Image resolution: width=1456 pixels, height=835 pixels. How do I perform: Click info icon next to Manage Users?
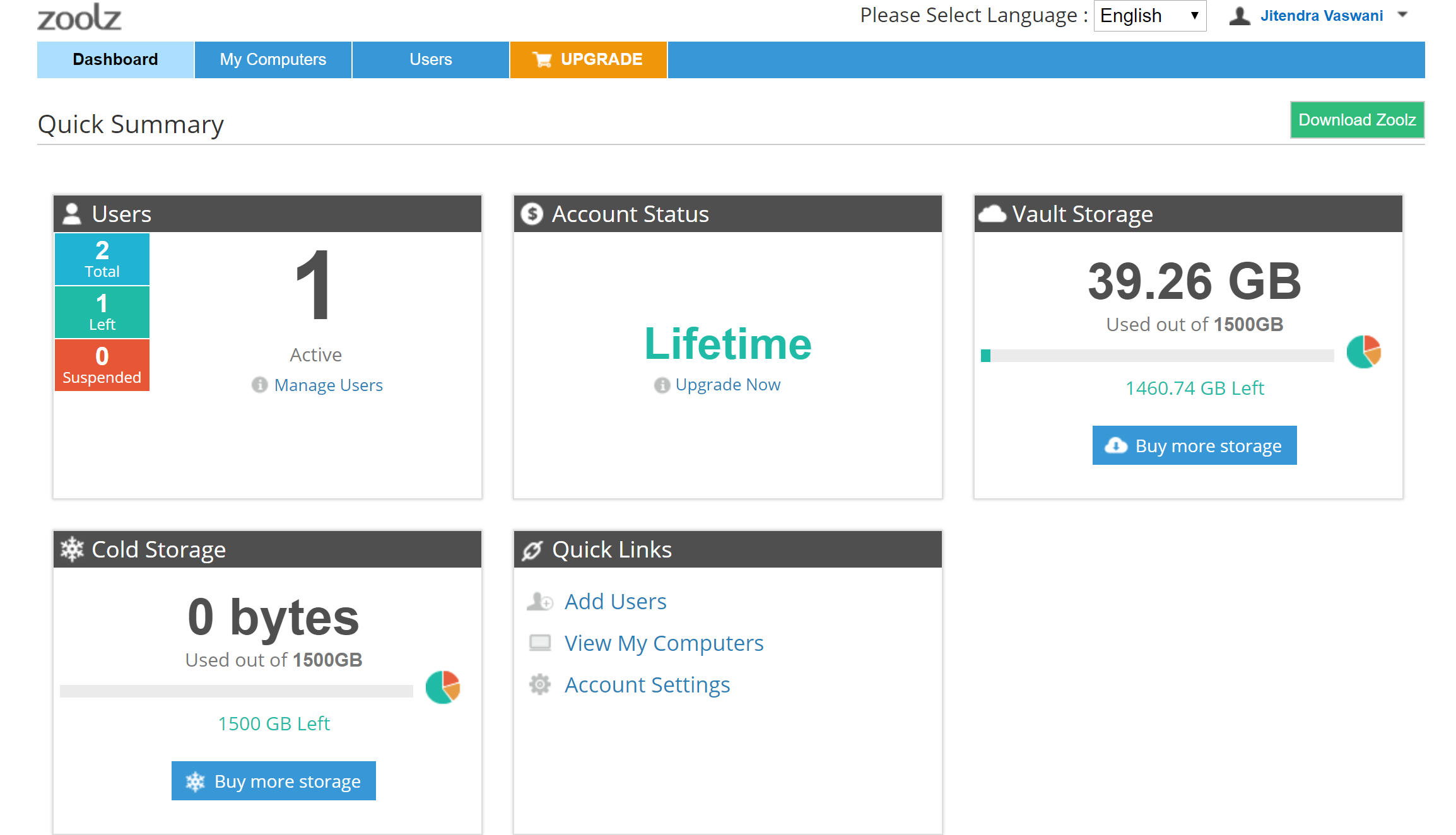click(259, 385)
